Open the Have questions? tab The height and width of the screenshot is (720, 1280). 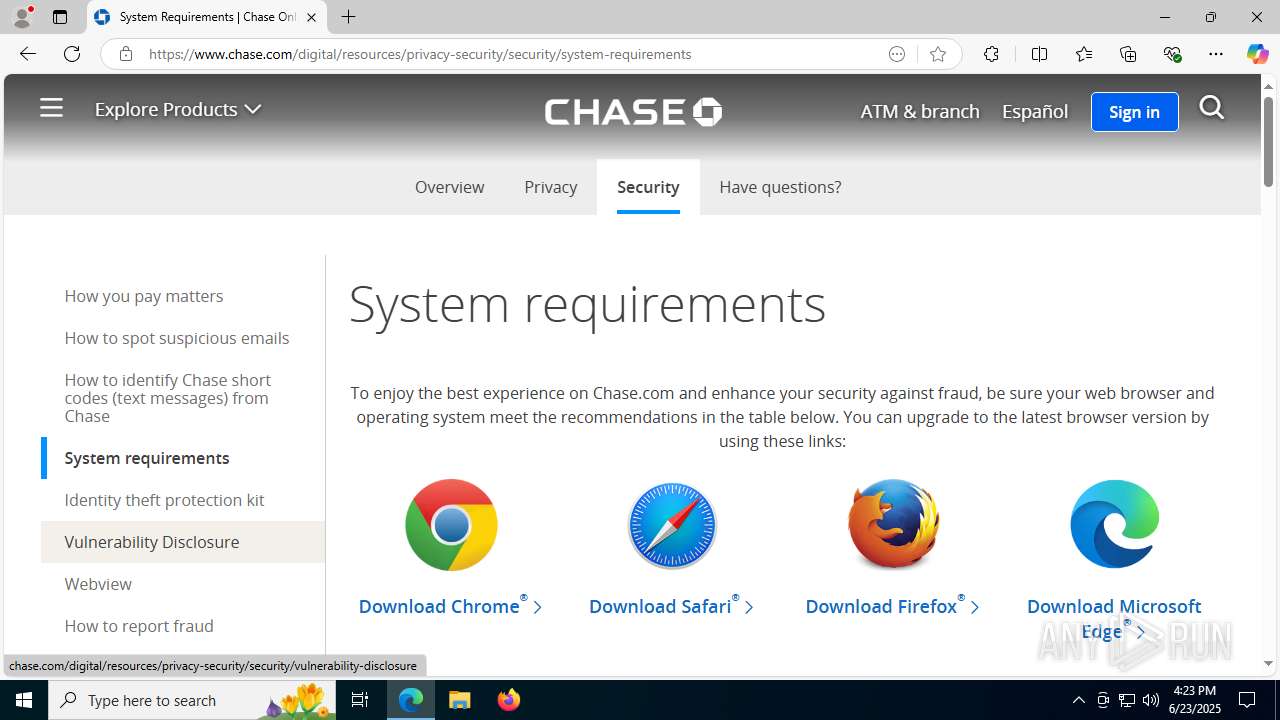tap(780, 187)
